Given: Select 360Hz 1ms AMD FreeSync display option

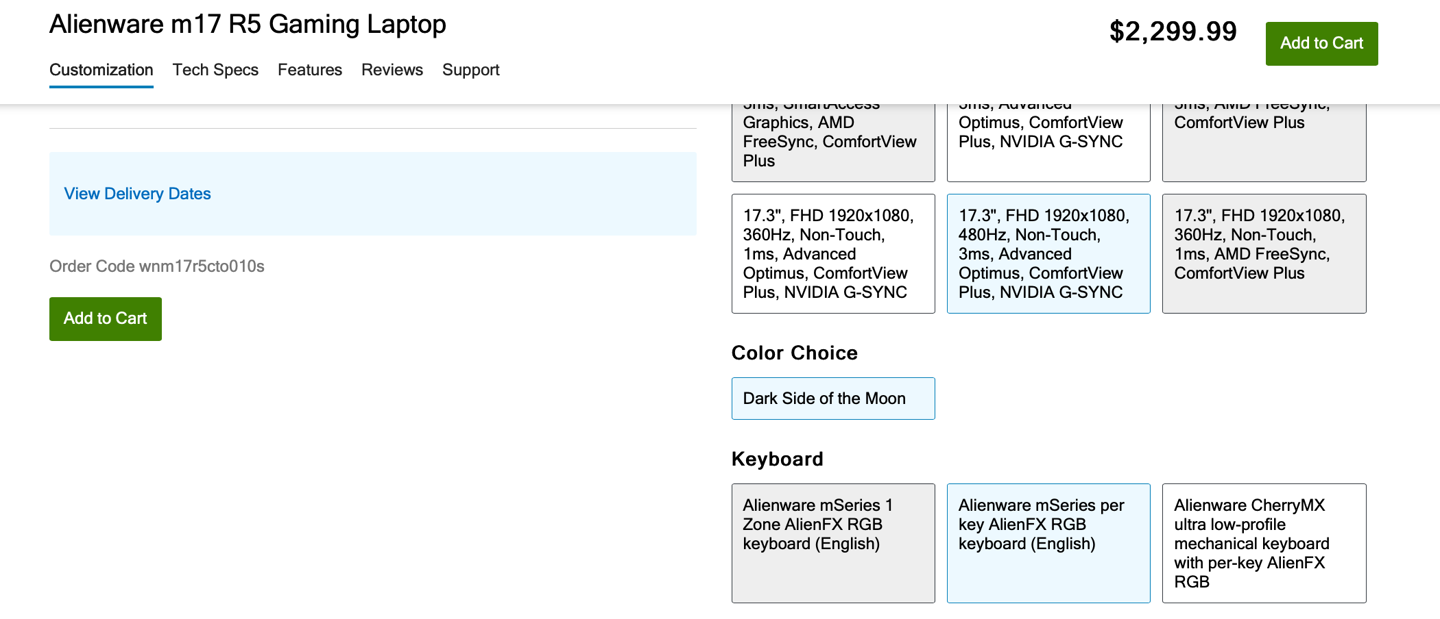Looking at the screenshot, I should pyautogui.click(x=1264, y=254).
